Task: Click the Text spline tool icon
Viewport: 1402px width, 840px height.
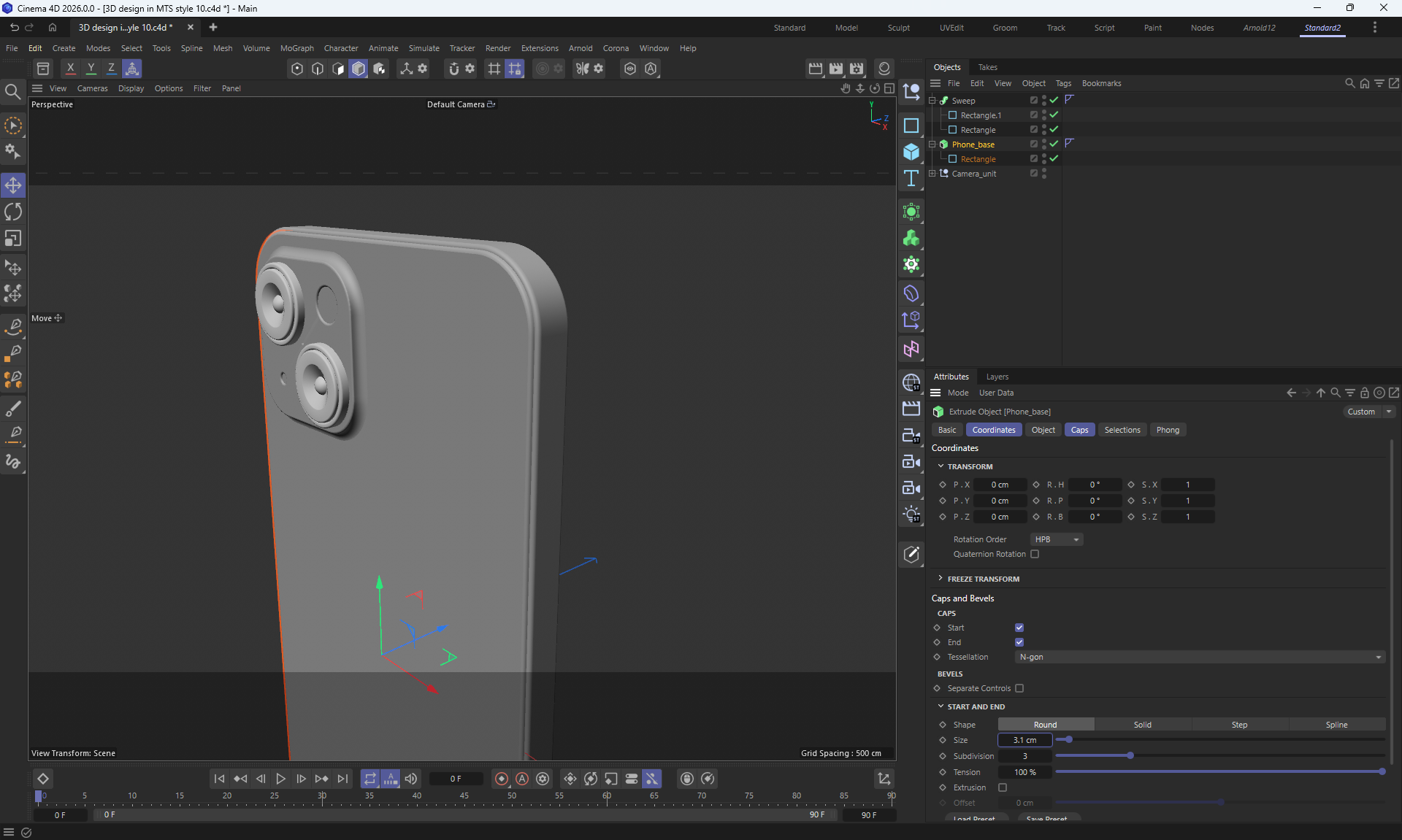Action: (x=911, y=179)
